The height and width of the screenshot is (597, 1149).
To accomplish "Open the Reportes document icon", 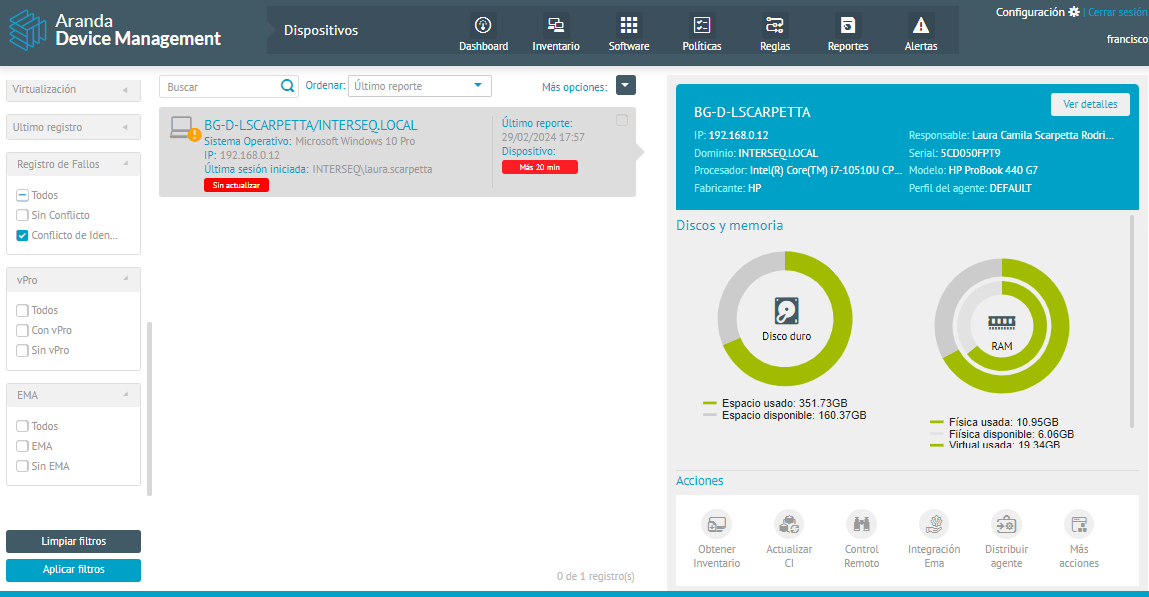I will (x=848, y=25).
